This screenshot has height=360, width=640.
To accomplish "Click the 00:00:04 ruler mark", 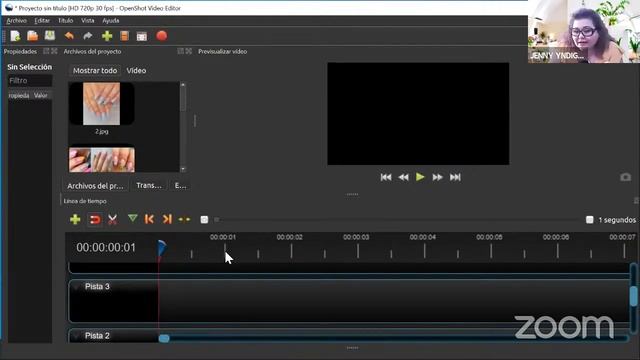I will tap(422, 237).
